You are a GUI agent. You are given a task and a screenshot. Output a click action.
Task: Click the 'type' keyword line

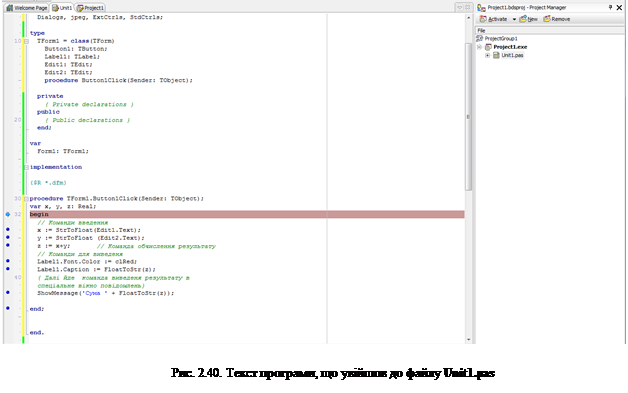coord(37,33)
